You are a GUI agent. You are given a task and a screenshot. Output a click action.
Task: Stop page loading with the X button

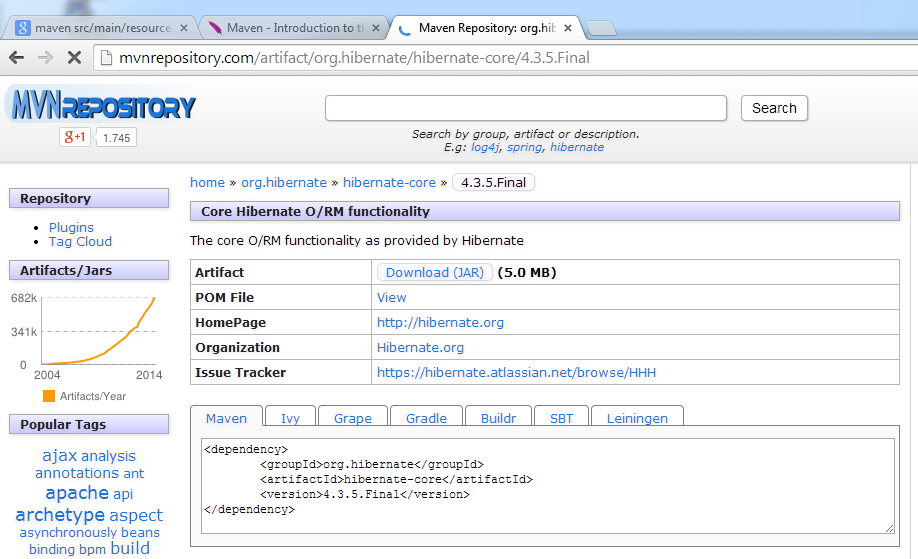74,57
